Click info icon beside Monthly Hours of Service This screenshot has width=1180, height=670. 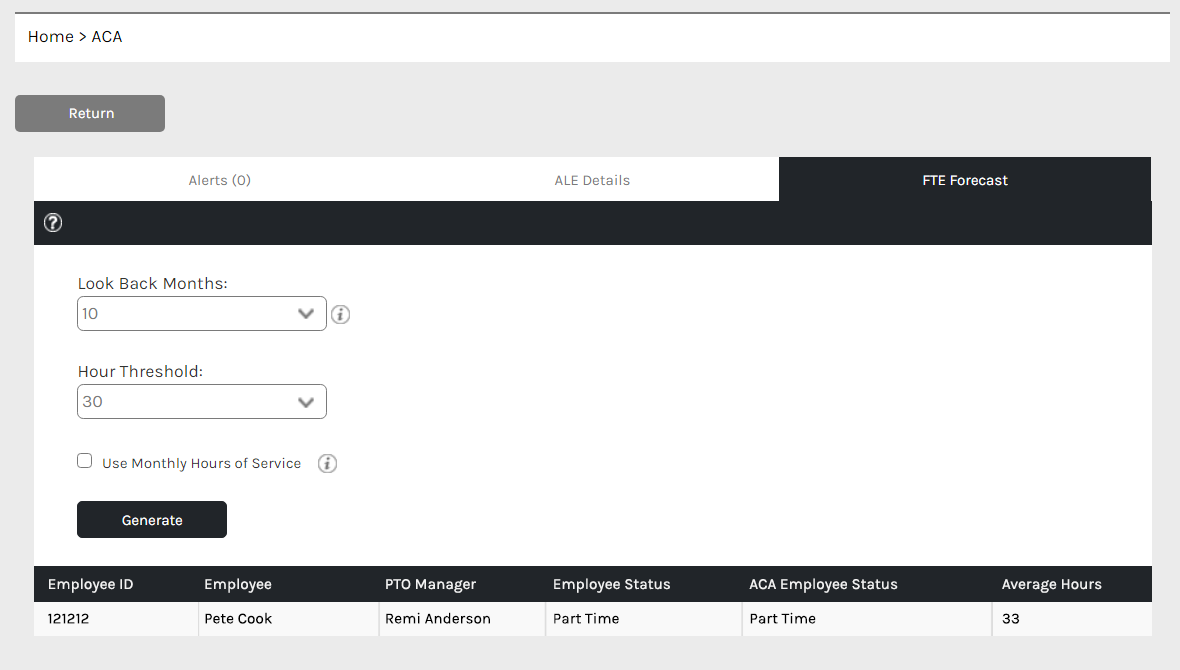click(x=327, y=464)
